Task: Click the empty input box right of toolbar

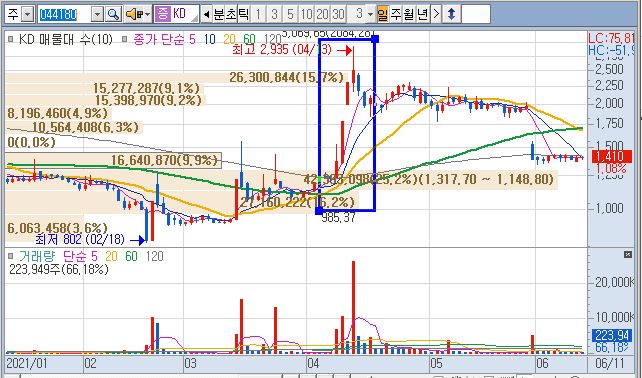Action: click(x=475, y=14)
